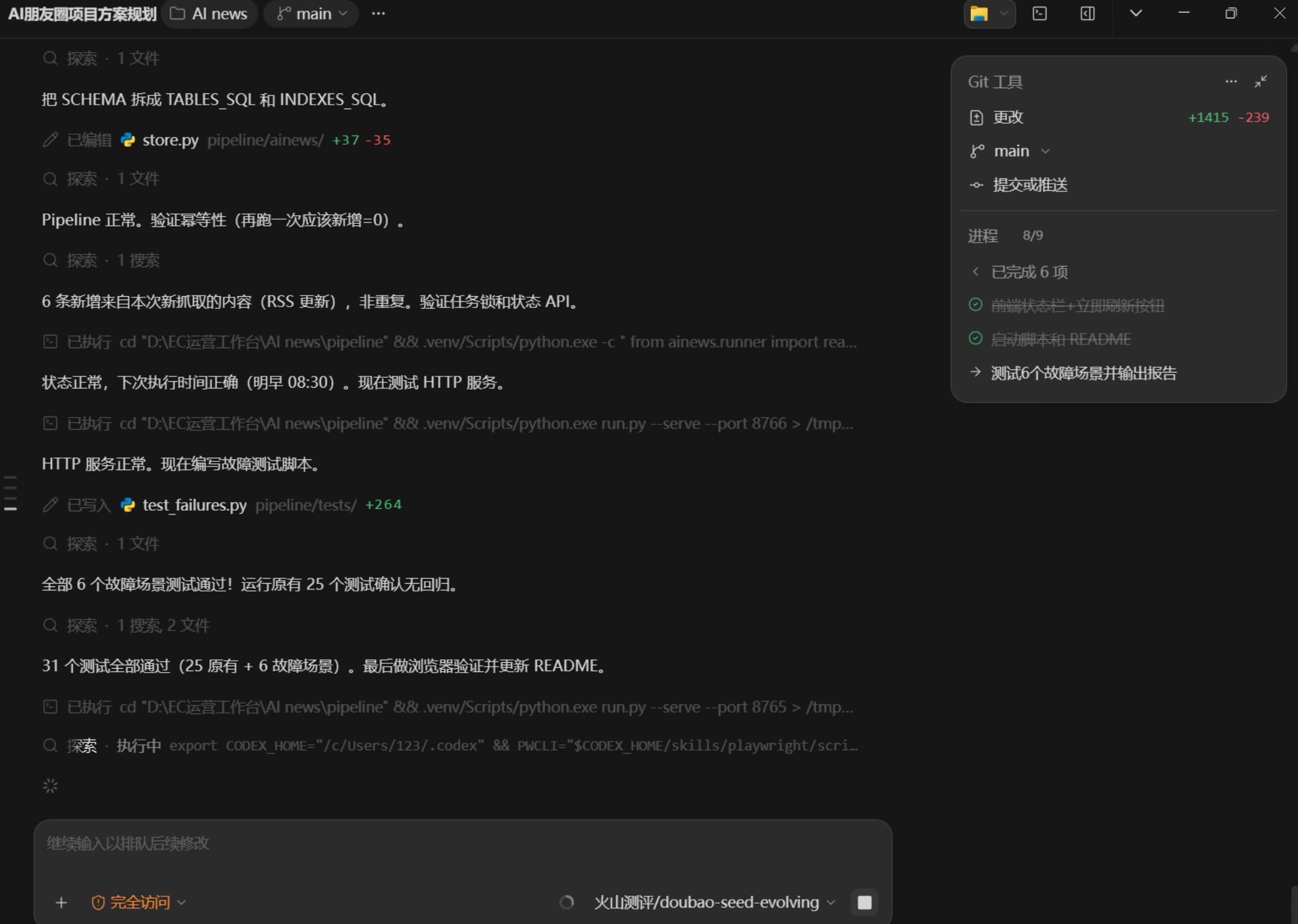
Task: Open the title bar three-dot menu
Action: click(378, 14)
